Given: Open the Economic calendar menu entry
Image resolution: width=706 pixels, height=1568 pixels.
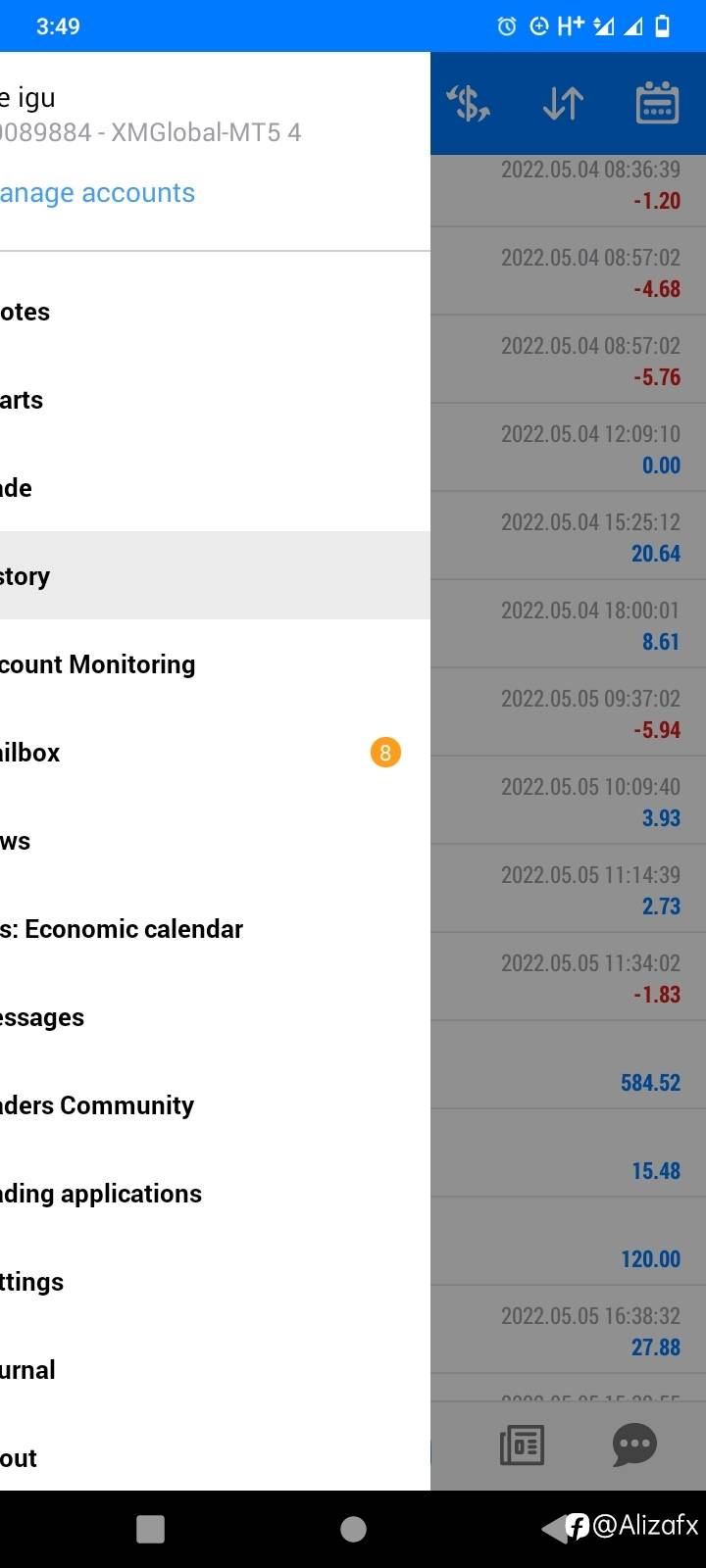Looking at the screenshot, I should coord(123,929).
